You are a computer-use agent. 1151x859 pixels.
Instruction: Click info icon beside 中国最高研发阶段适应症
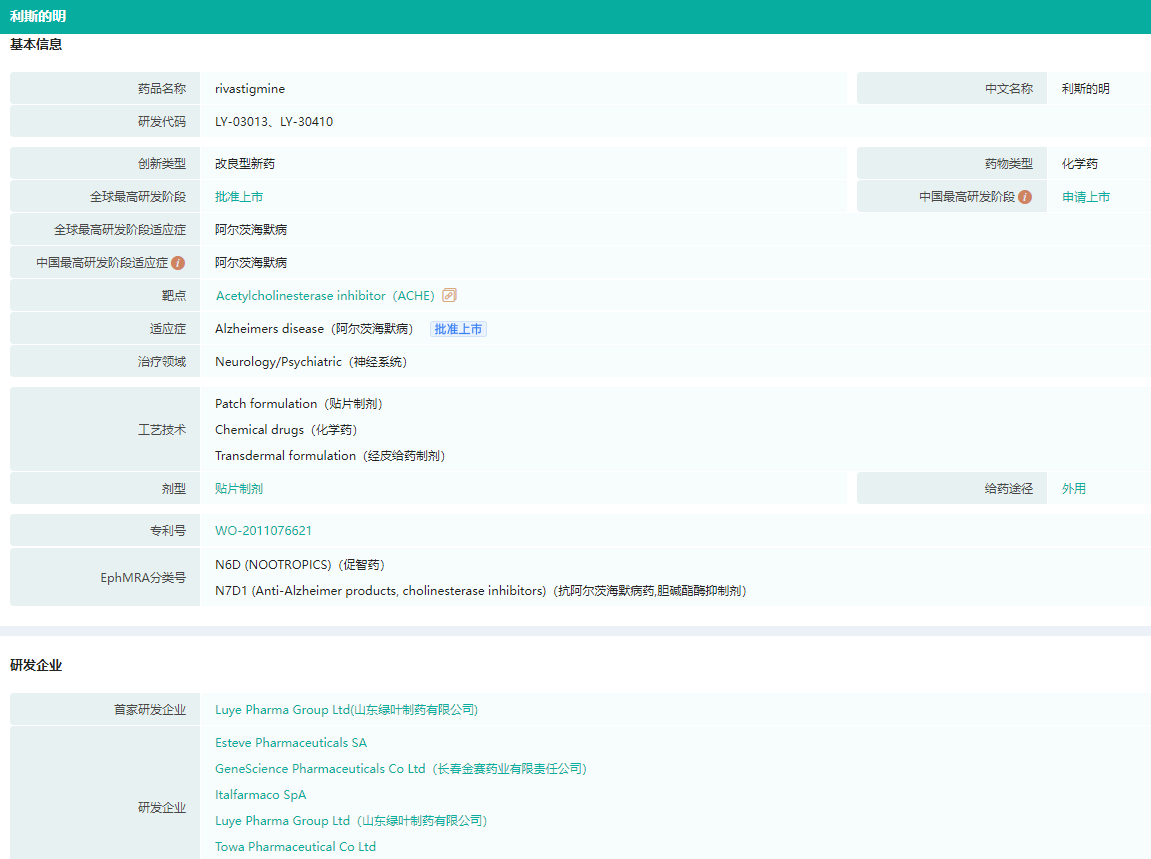point(178,263)
